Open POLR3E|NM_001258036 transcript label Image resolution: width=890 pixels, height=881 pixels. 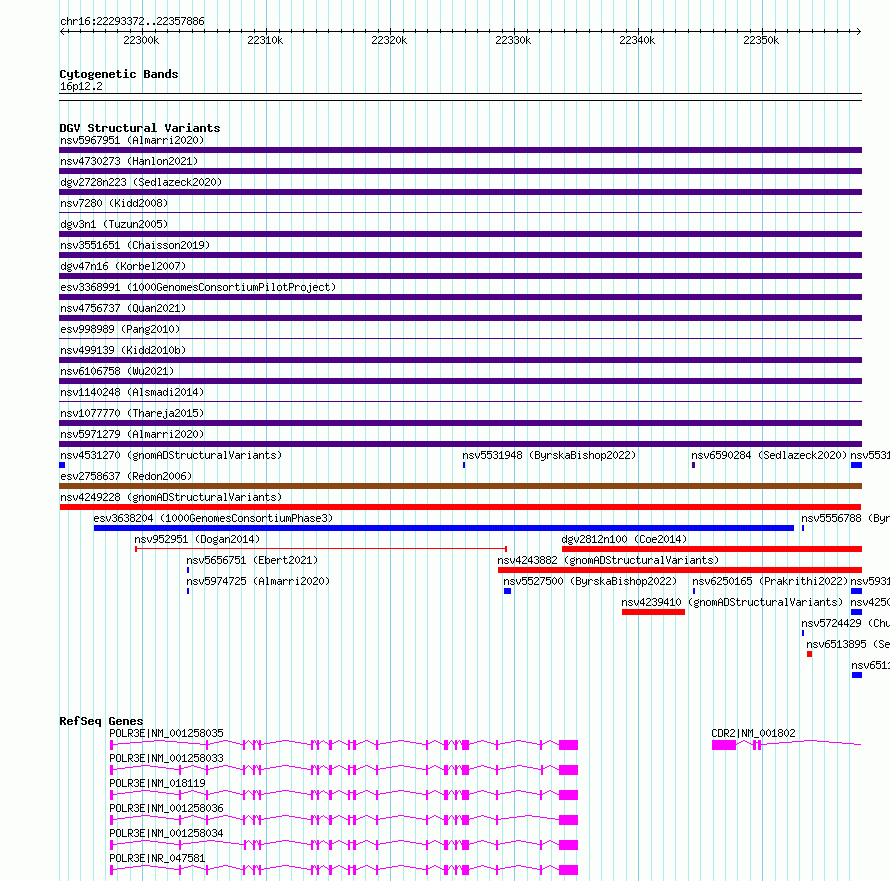[x=166, y=808]
